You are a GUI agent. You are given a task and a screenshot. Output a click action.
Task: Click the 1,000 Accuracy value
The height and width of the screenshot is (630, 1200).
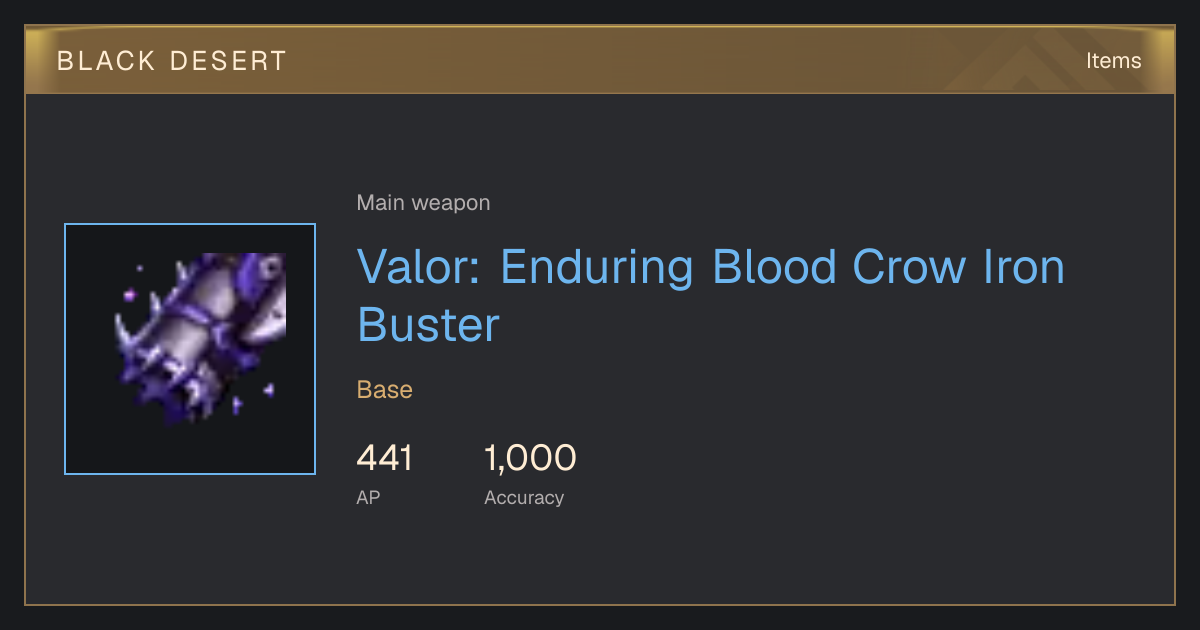pos(530,458)
